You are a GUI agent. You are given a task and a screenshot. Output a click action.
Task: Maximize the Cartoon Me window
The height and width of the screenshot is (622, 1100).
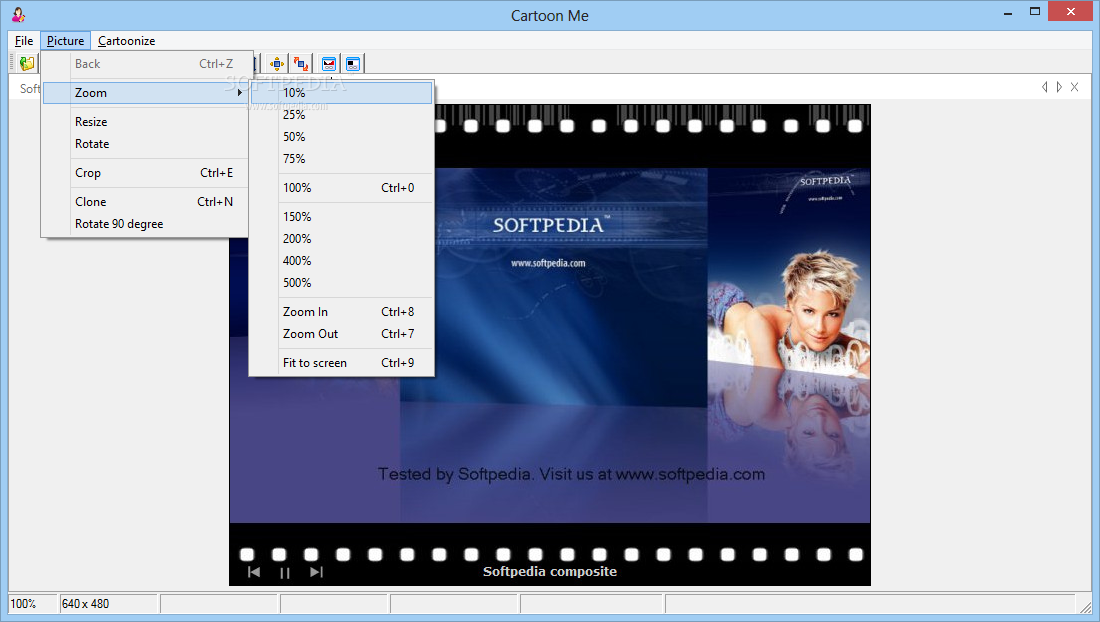click(x=1035, y=11)
